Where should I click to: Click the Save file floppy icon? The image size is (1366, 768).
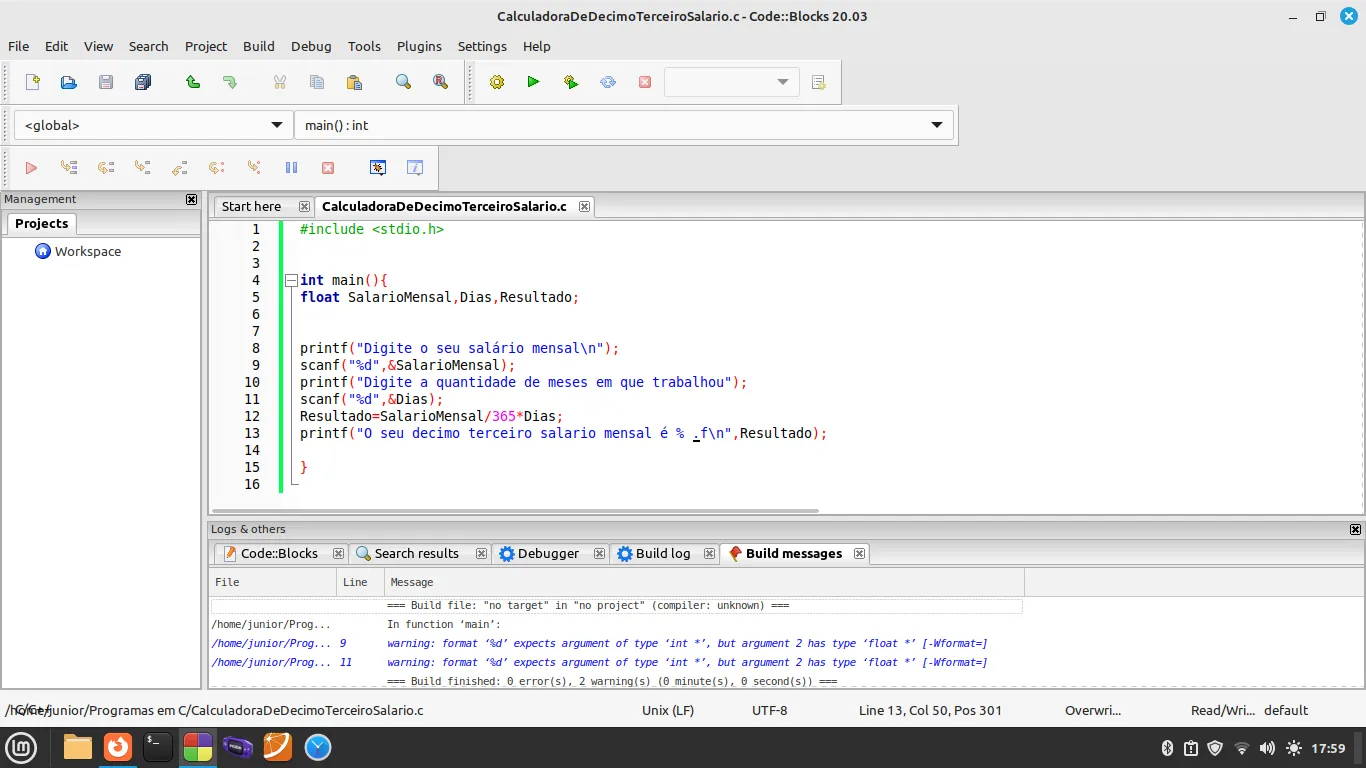[106, 82]
